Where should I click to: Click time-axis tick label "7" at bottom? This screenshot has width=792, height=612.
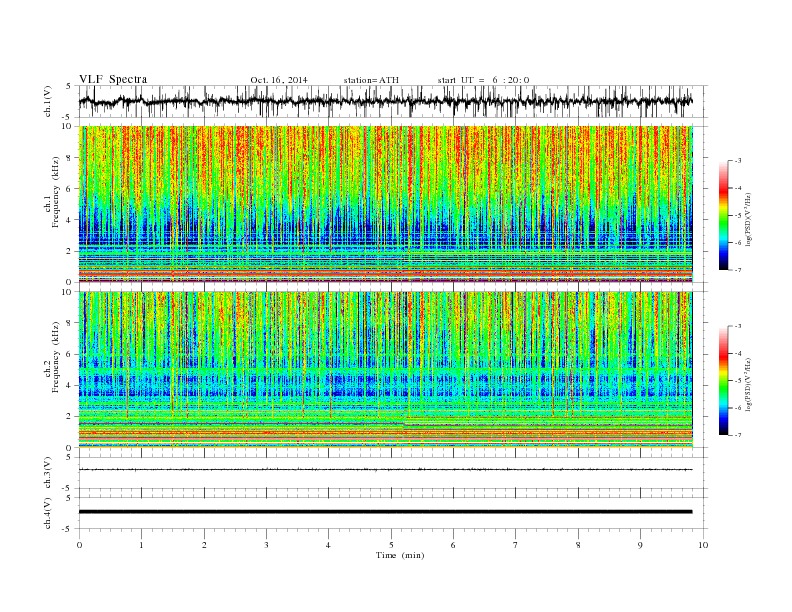click(516, 545)
